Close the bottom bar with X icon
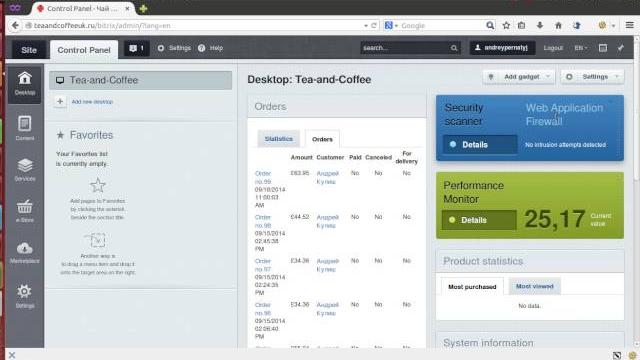Screen dimensions: 640x360 [12, 355]
